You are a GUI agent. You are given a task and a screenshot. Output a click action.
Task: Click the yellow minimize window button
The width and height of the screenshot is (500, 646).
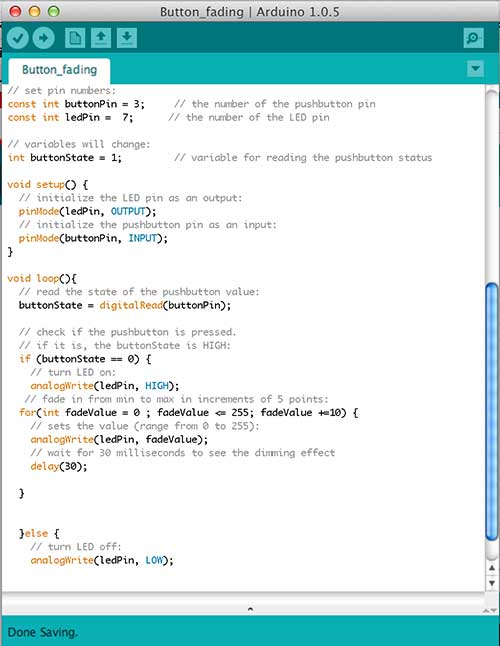[35, 12]
